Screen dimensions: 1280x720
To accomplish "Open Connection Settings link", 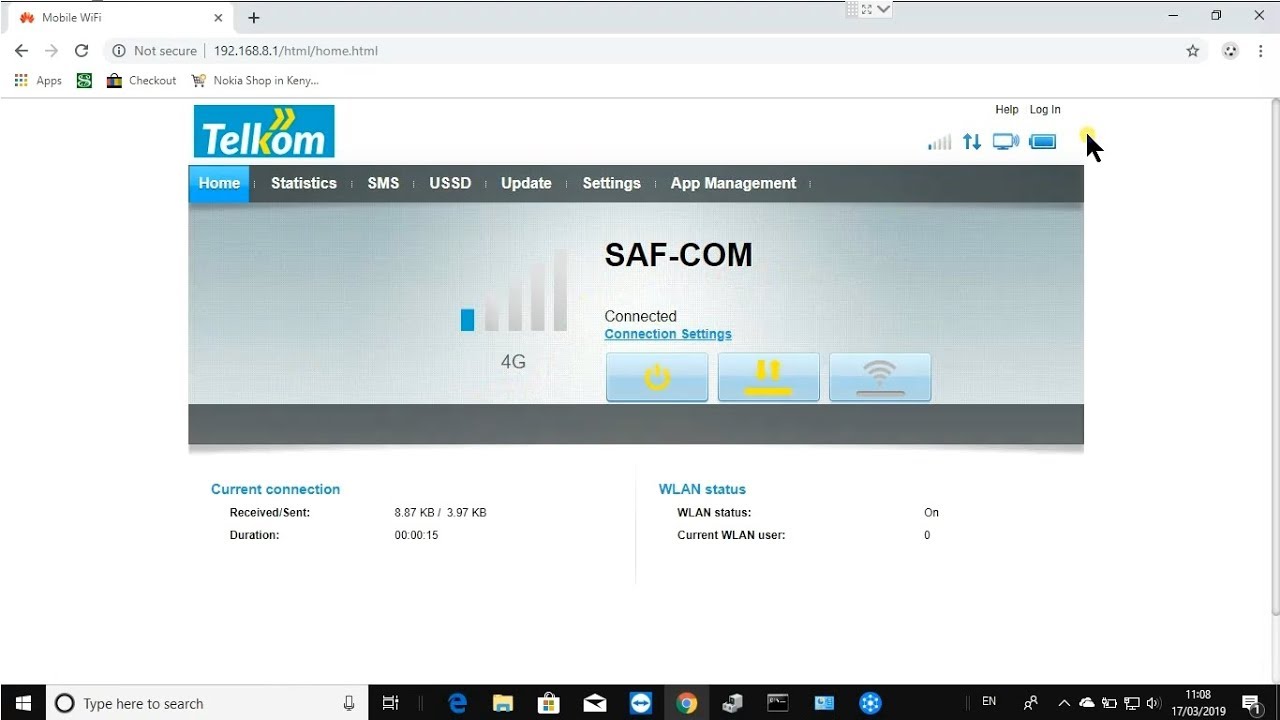I will coord(668,334).
